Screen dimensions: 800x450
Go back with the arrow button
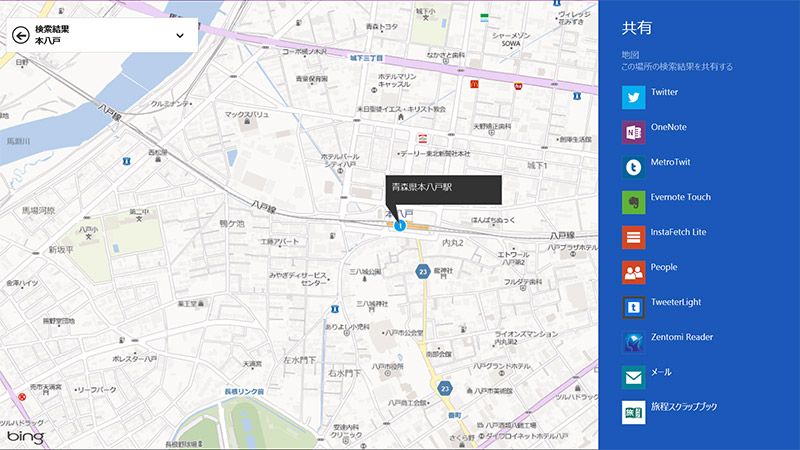tap(20, 35)
